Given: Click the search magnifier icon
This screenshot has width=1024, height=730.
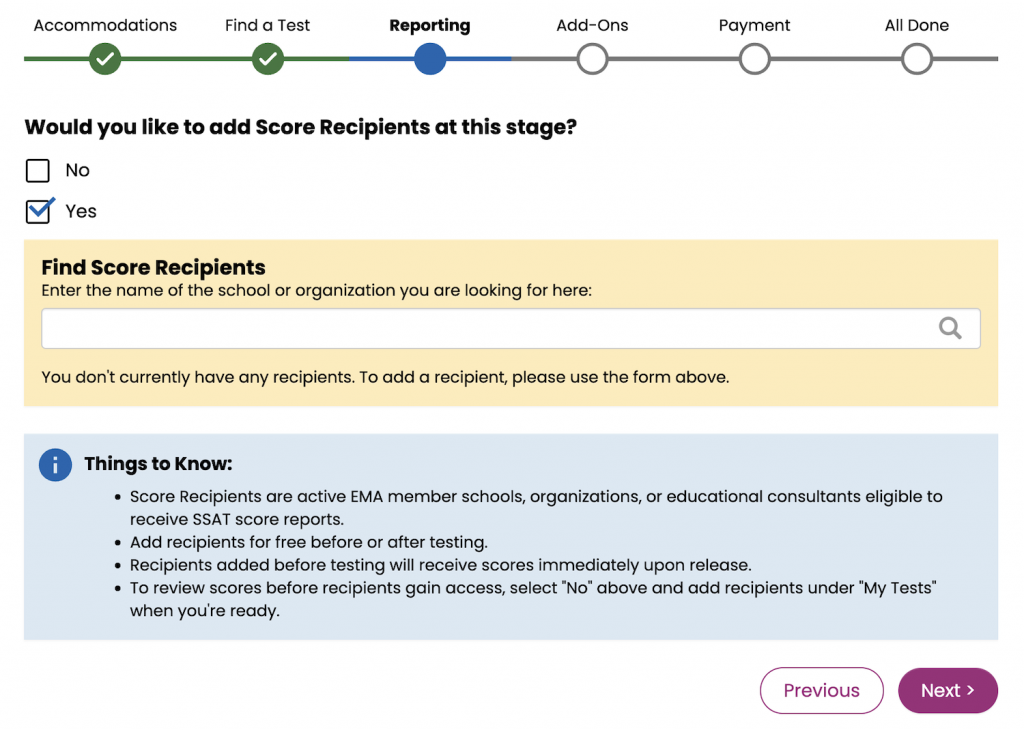Looking at the screenshot, I should coord(950,327).
